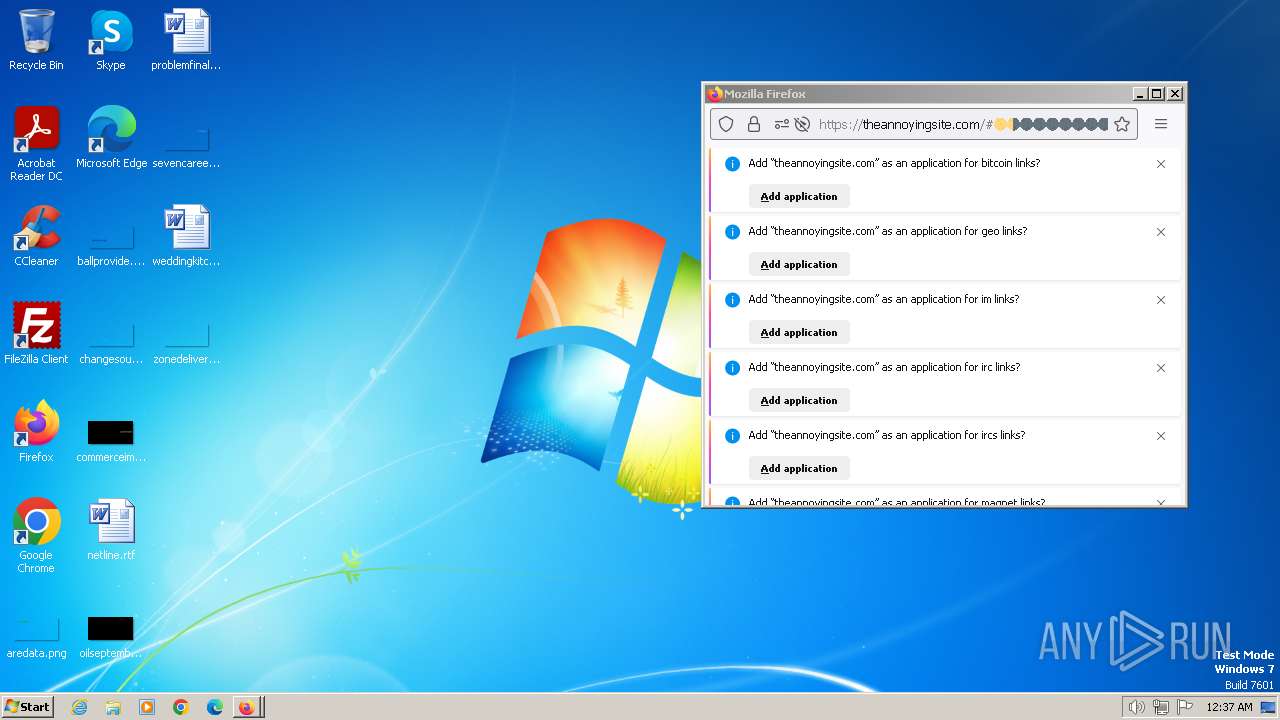Click the Firefox tracking protection shield icon
Screen dimensions: 1280x720
click(727, 124)
